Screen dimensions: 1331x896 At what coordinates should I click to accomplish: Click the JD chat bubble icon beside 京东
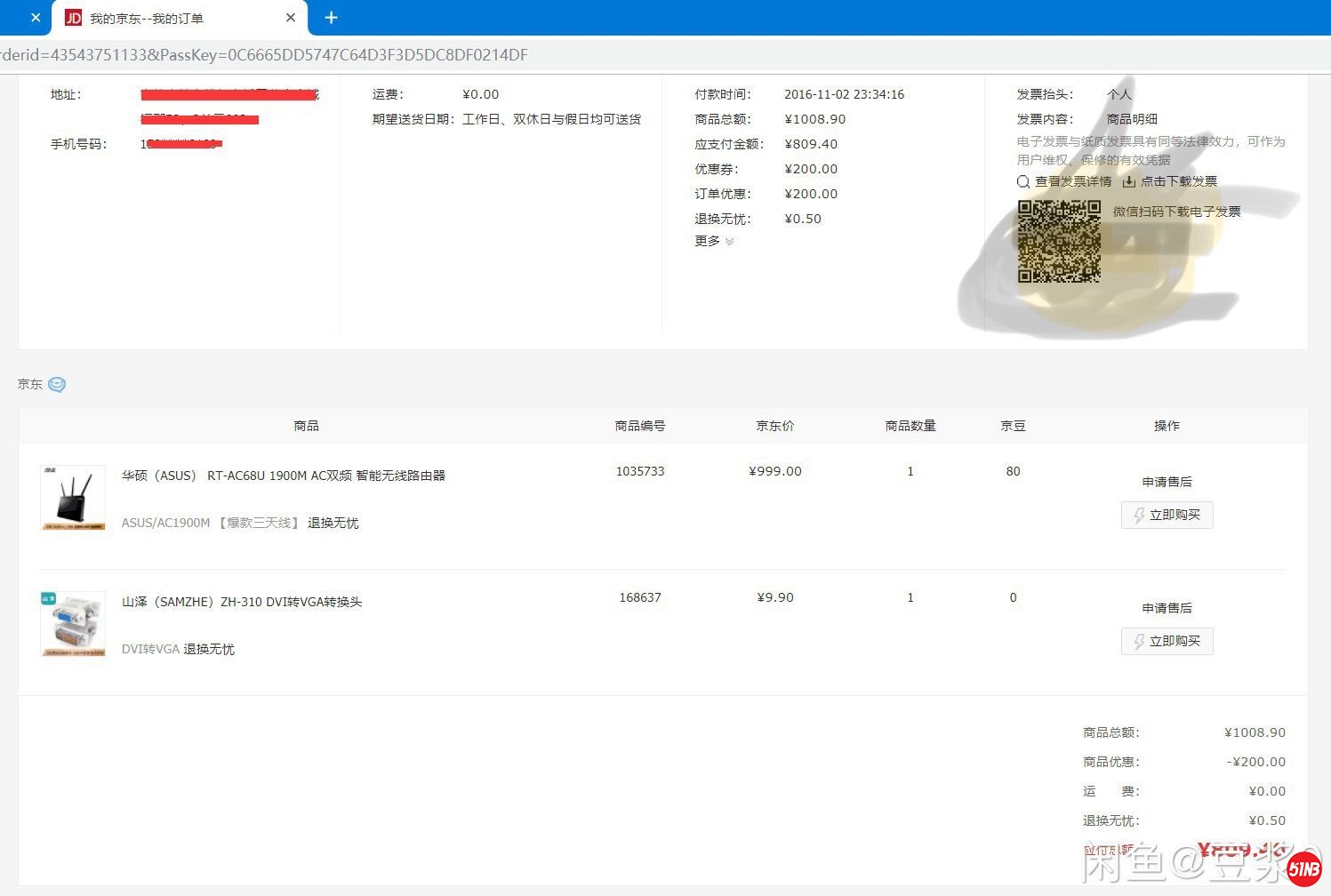click(x=57, y=385)
